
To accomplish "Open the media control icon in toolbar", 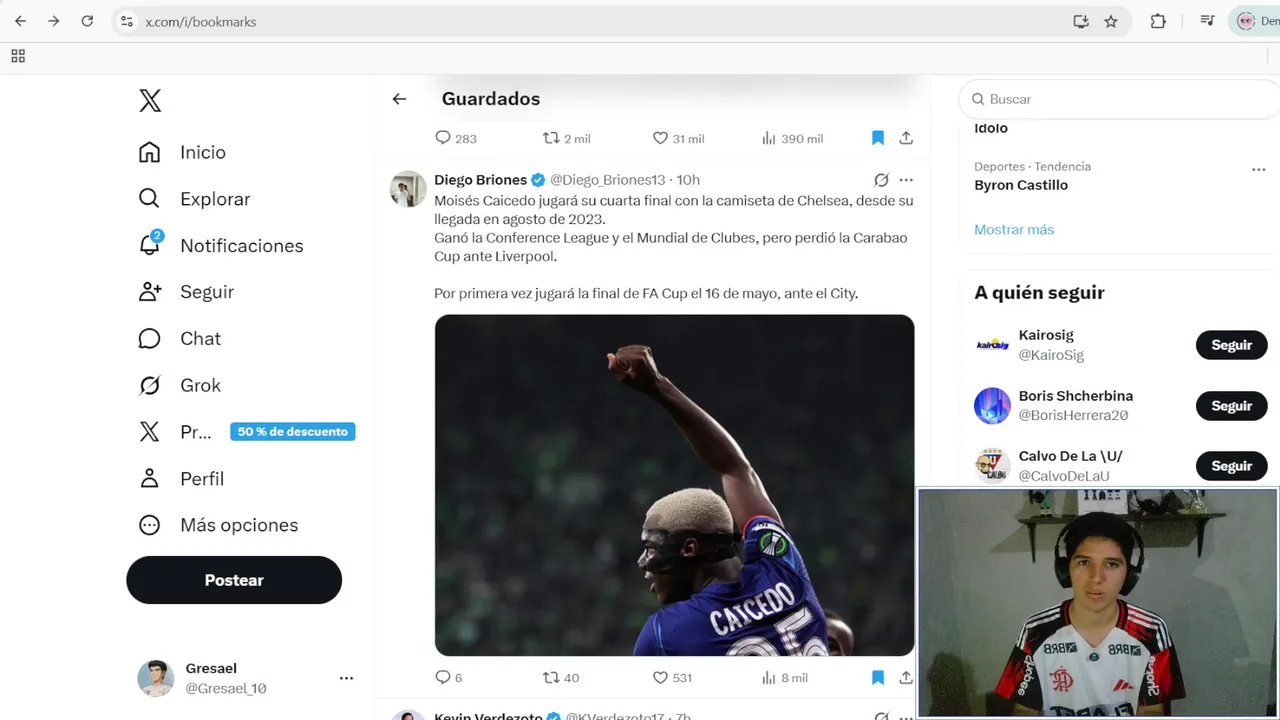I will pyautogui.click(x=1207, y=21).
